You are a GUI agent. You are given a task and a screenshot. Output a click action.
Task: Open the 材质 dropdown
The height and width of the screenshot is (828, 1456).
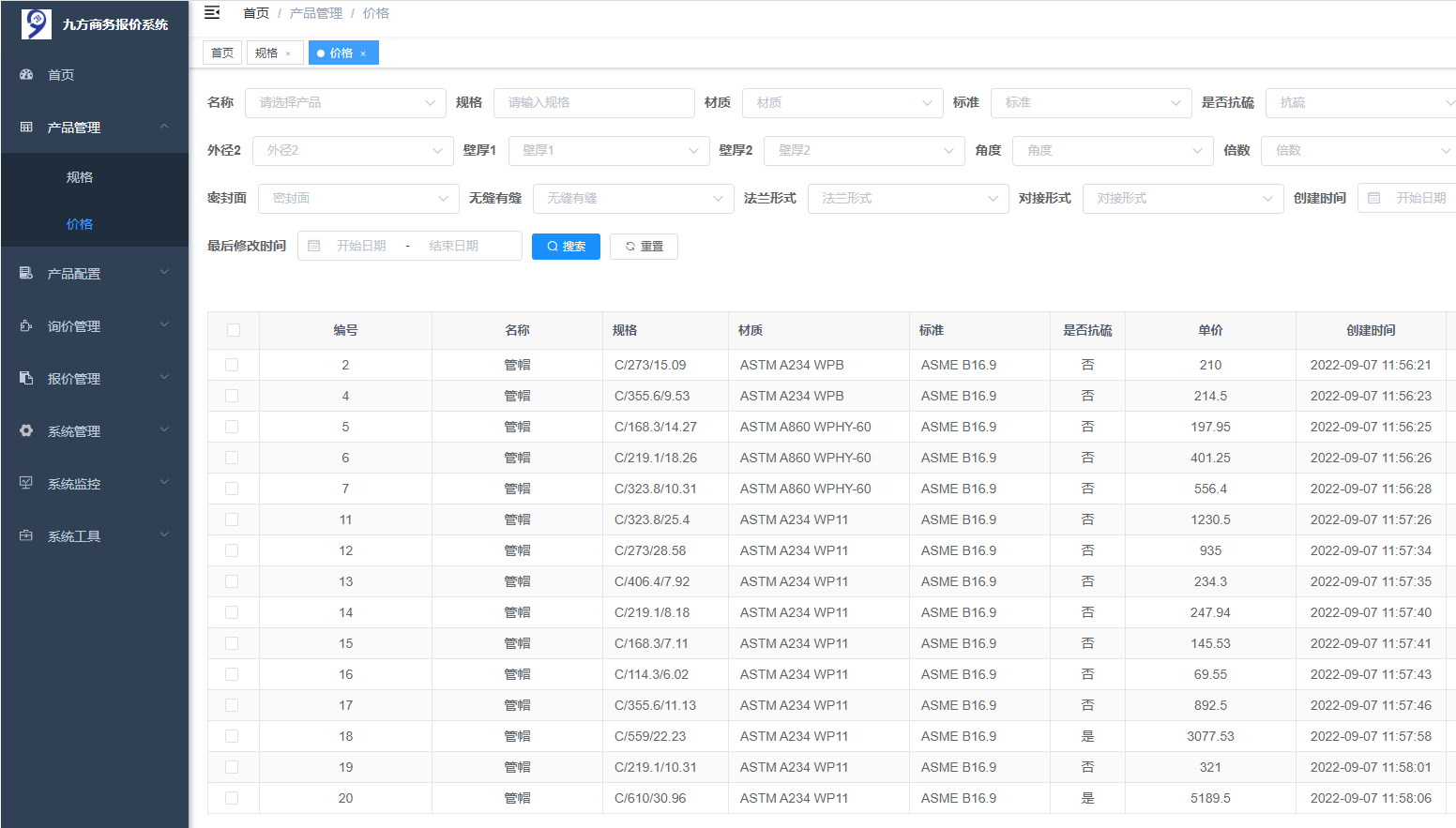(842, 102)
